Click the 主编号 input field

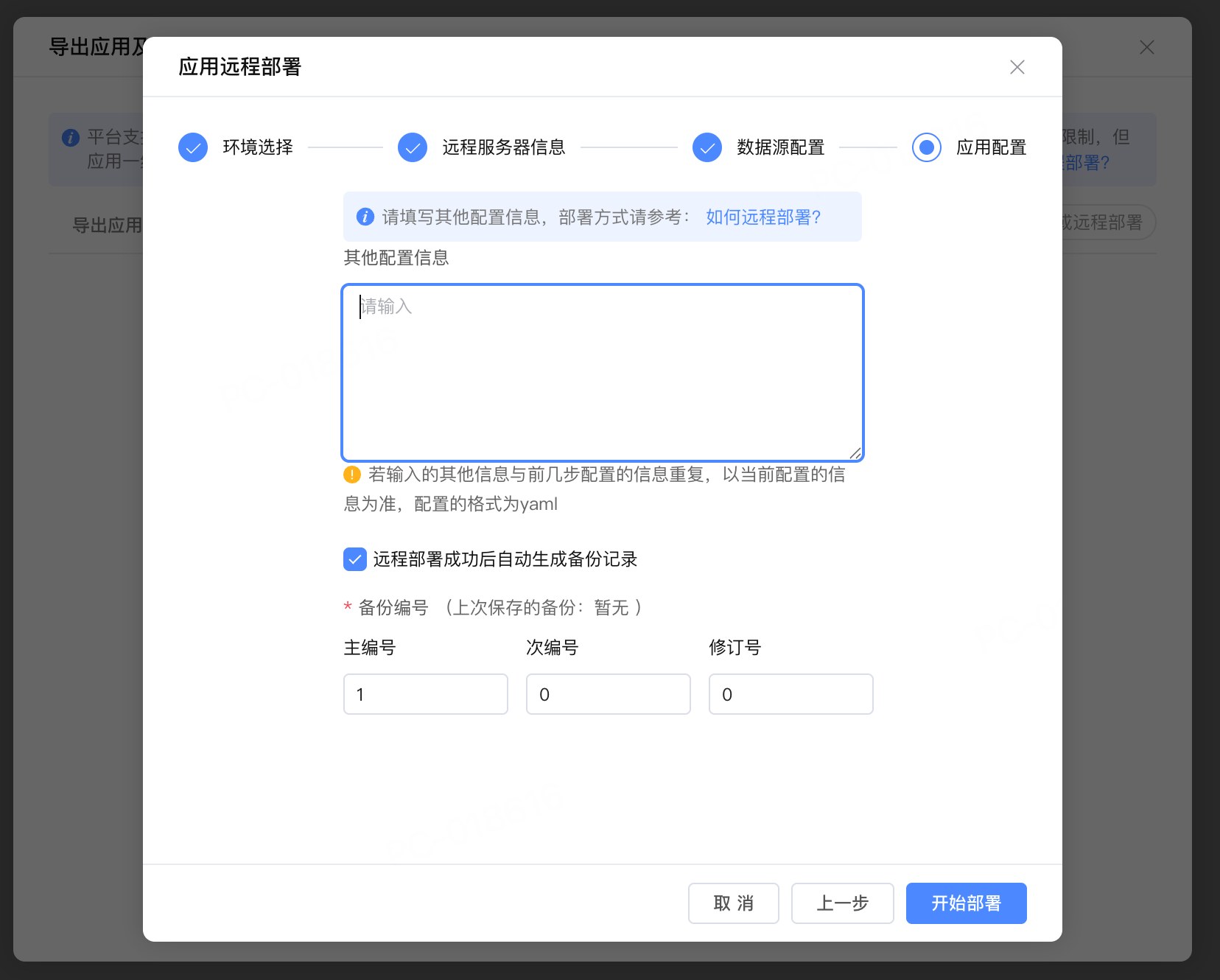426,694
